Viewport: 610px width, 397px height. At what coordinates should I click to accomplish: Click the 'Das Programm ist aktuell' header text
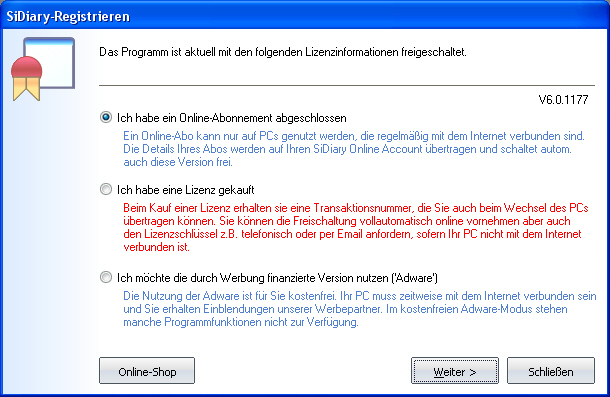pyautogui.click(x=283, y=52)
